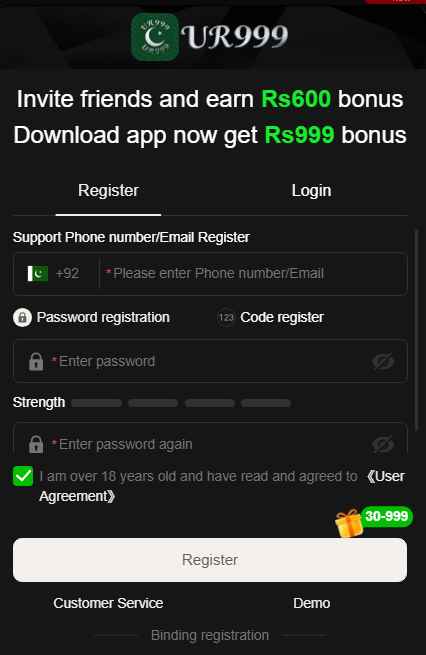The image size is (426, 655).
Task: Open the gift box bonus icon
Action: pyautogui.click(x=349, y=523)
